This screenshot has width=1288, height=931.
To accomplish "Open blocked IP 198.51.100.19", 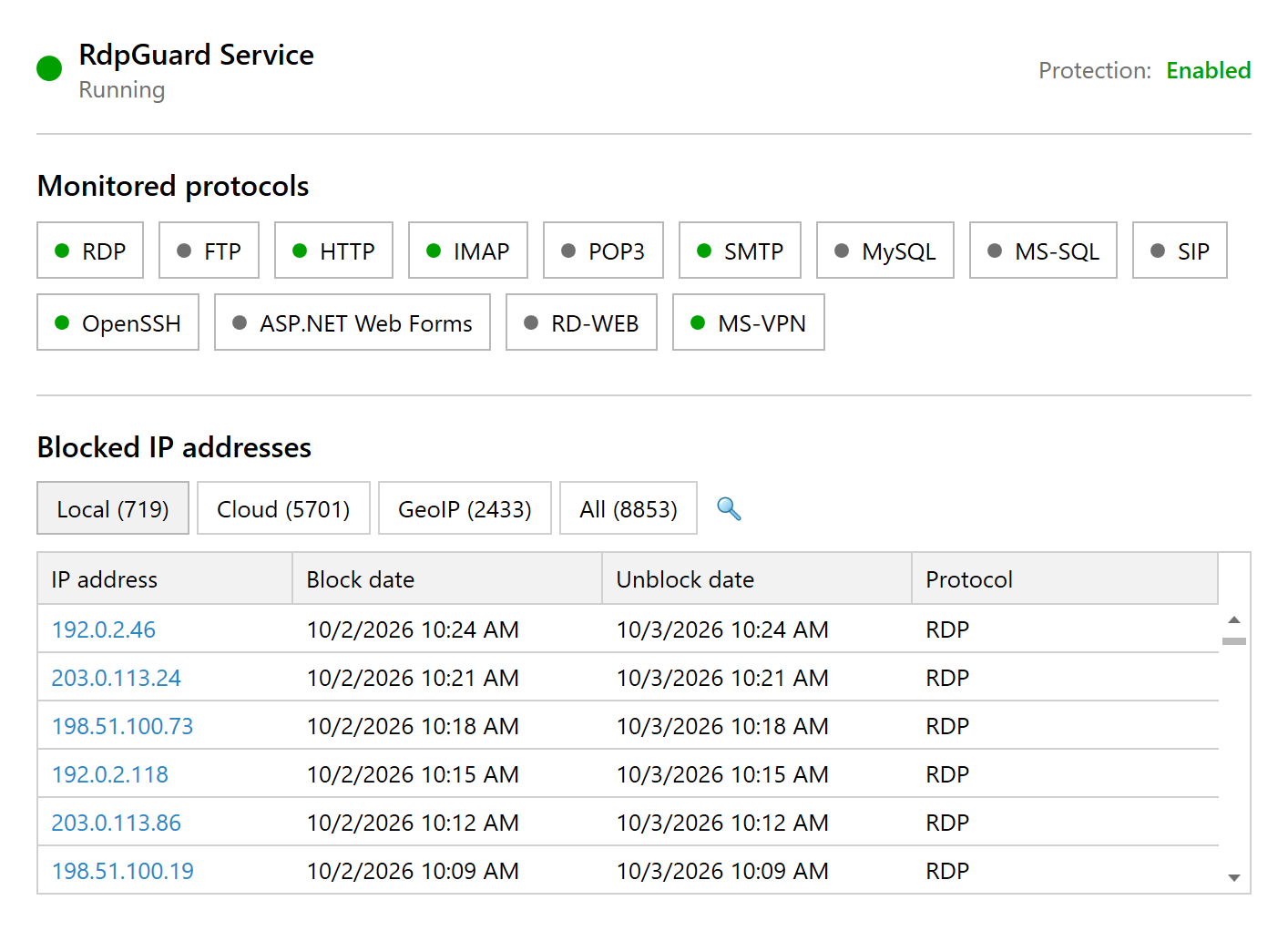I will 123,871.
